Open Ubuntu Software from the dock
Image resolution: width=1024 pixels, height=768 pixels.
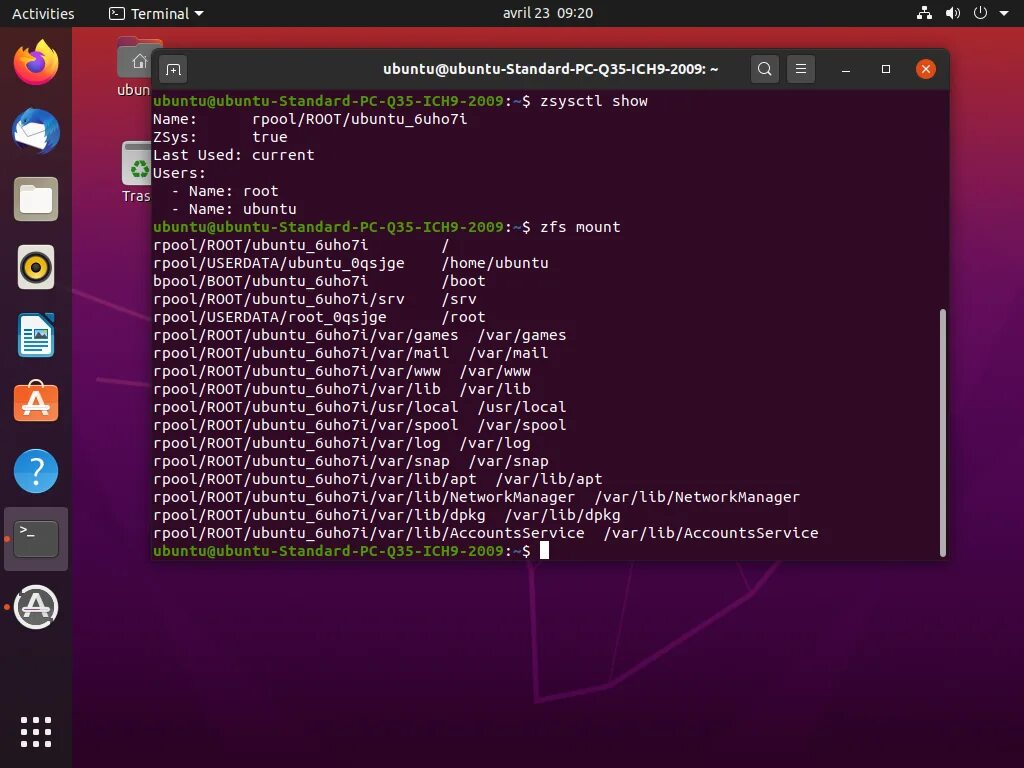36,402
